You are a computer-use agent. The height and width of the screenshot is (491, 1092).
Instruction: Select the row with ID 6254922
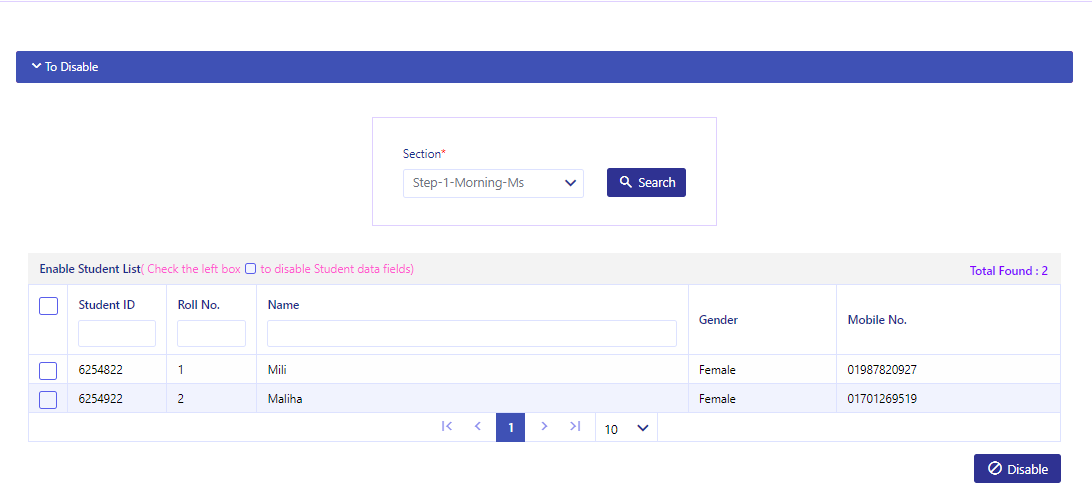(x=544, y=399)
